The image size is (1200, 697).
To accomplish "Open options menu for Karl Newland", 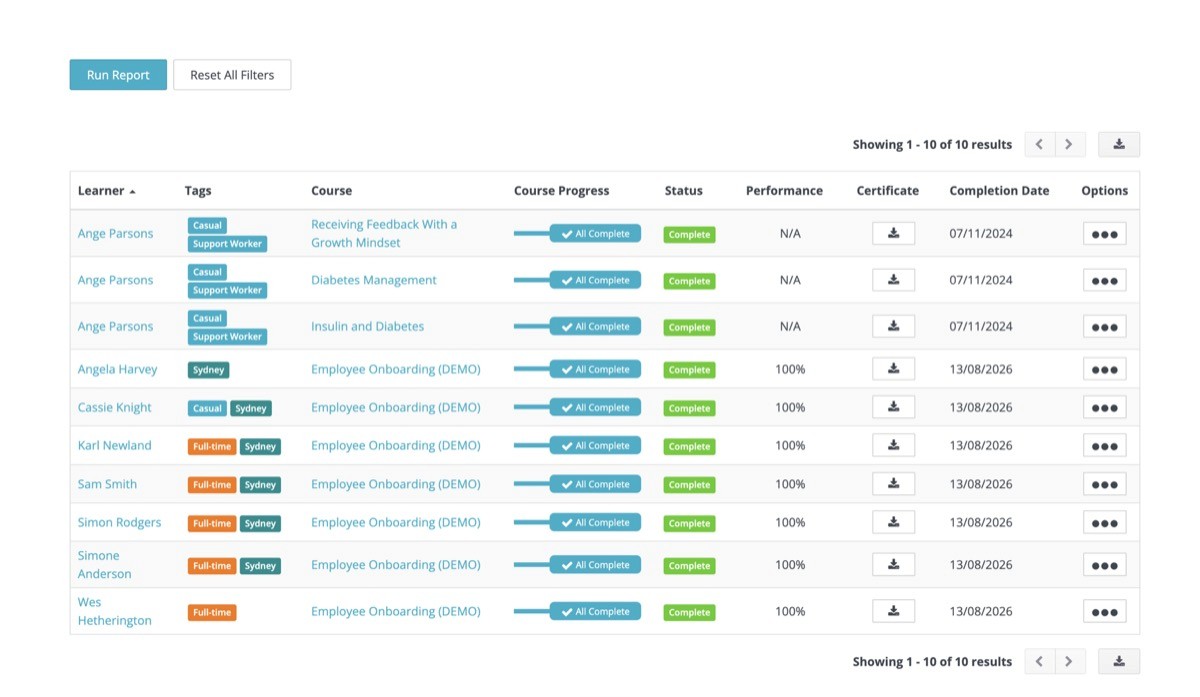I will (x=1104, y=446).
